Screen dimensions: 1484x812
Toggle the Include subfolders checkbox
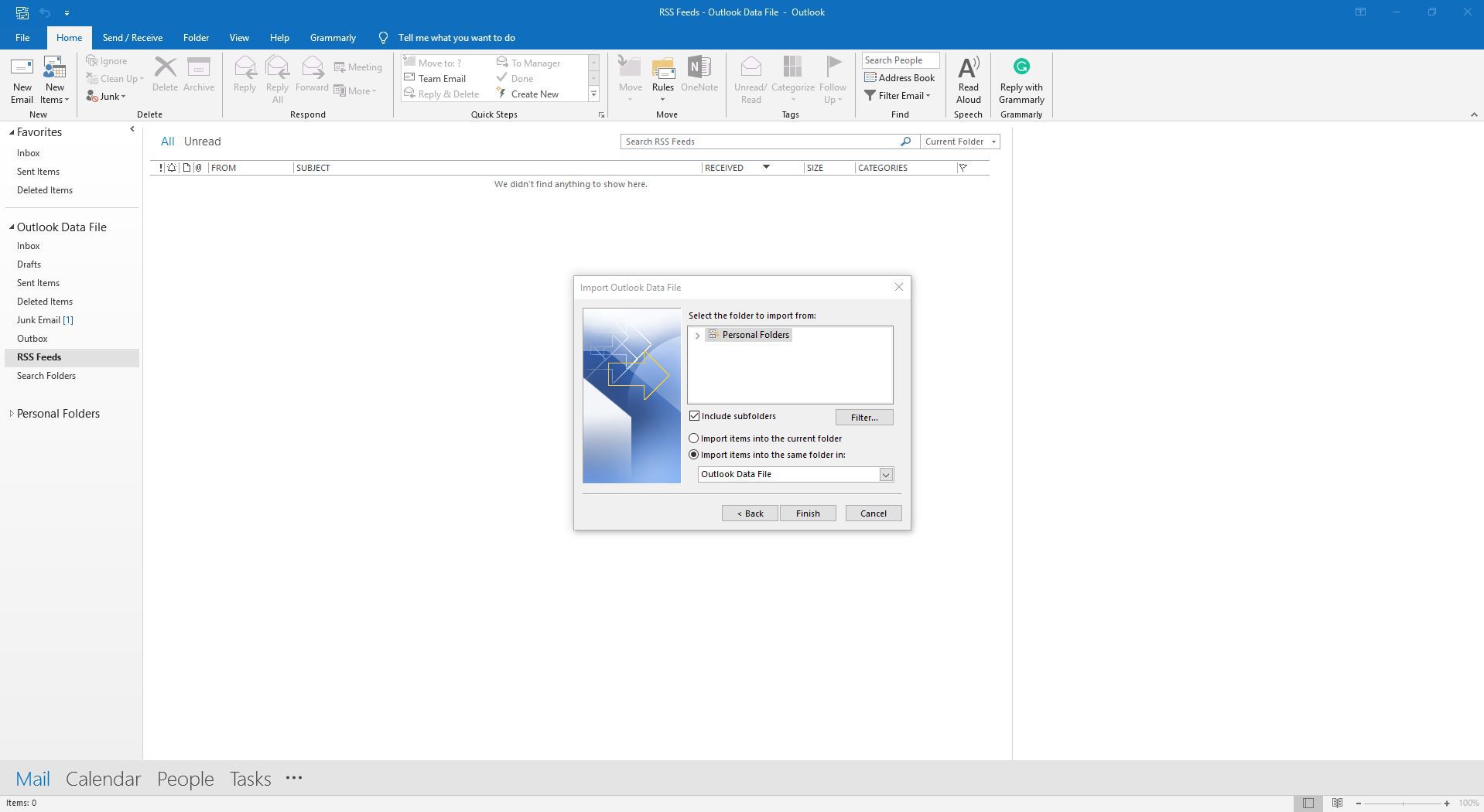click(694, 416)
